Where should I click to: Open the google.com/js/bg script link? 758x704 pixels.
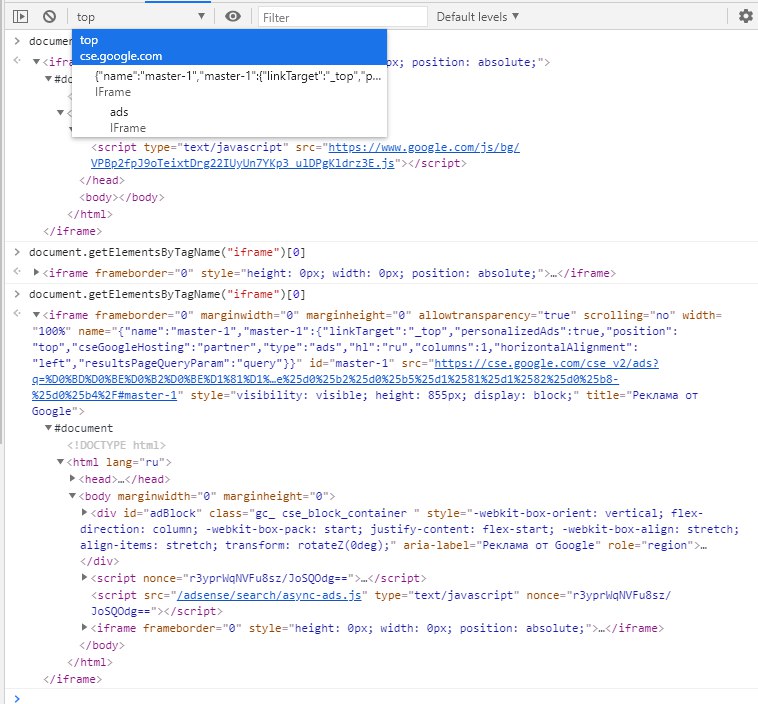(x=424, y=147)
